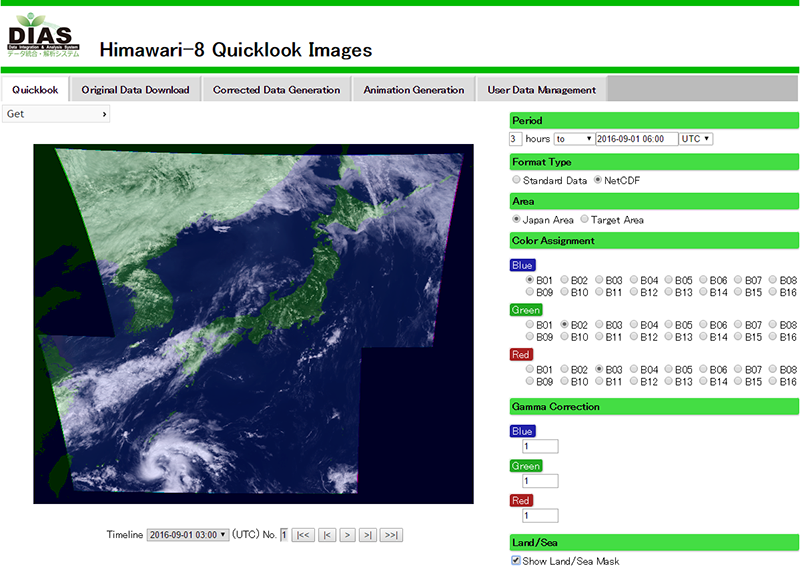This screenshot has width=800, height=568.
Task: Open the period 'to' direction dropdown
Action: coord(573,138)
